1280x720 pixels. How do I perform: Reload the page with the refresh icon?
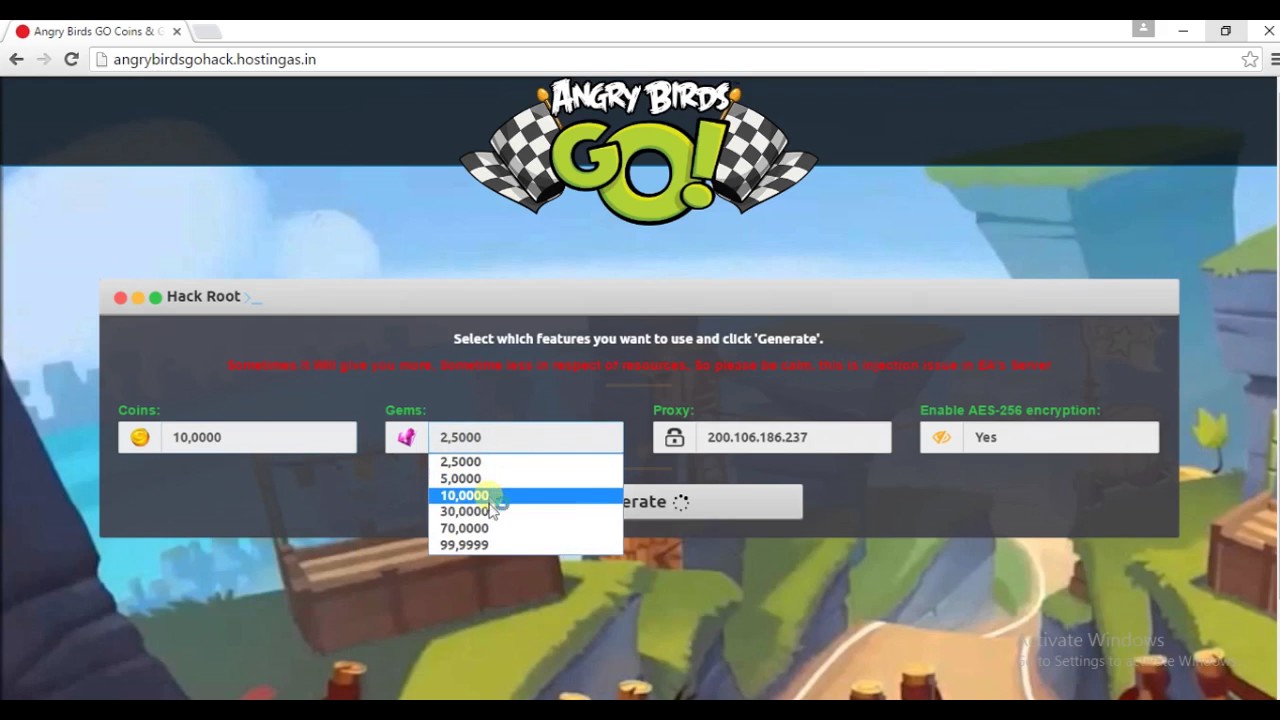pos(71,60)
